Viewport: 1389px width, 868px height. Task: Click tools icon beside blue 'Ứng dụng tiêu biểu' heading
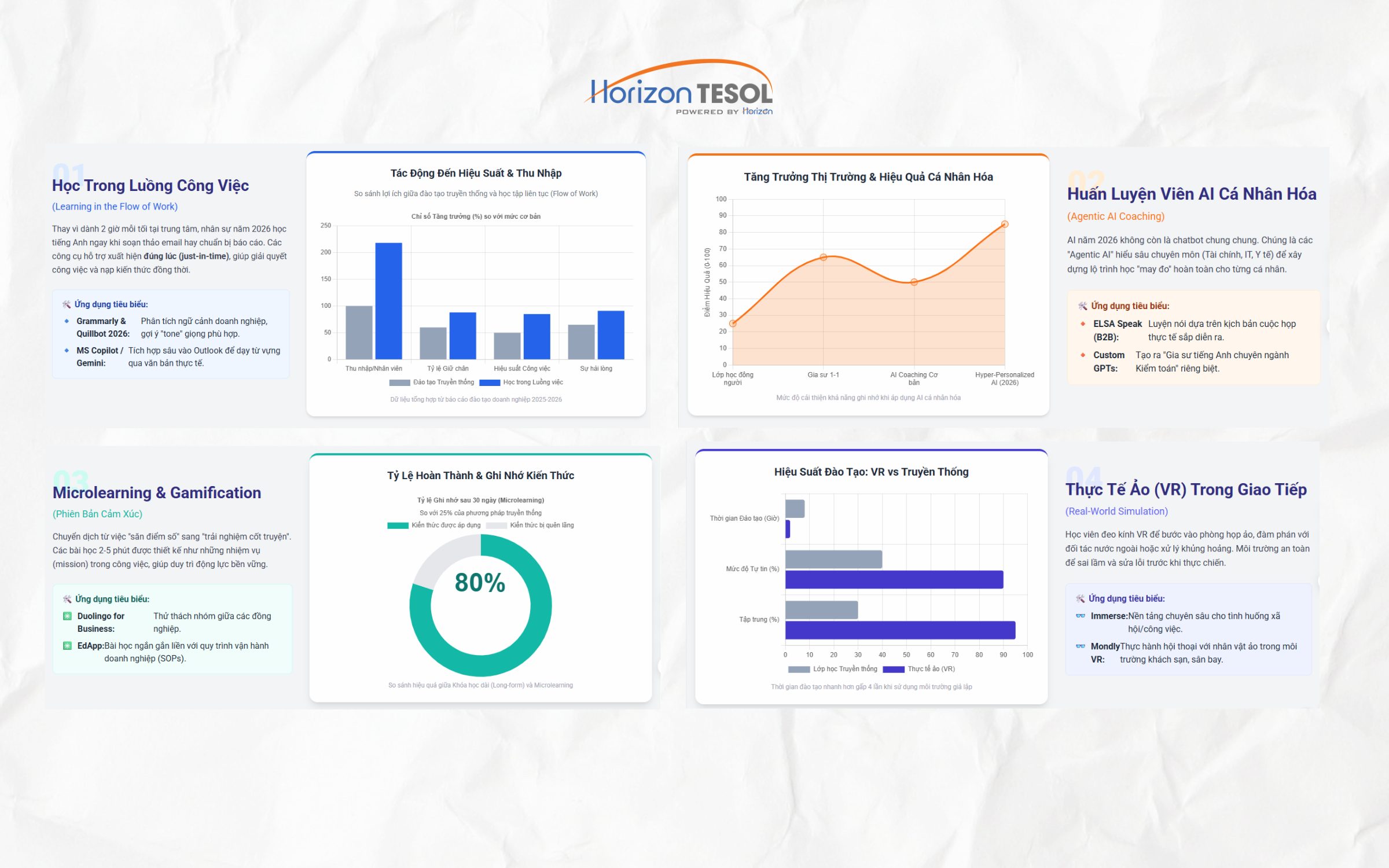(x=67, y=304)
